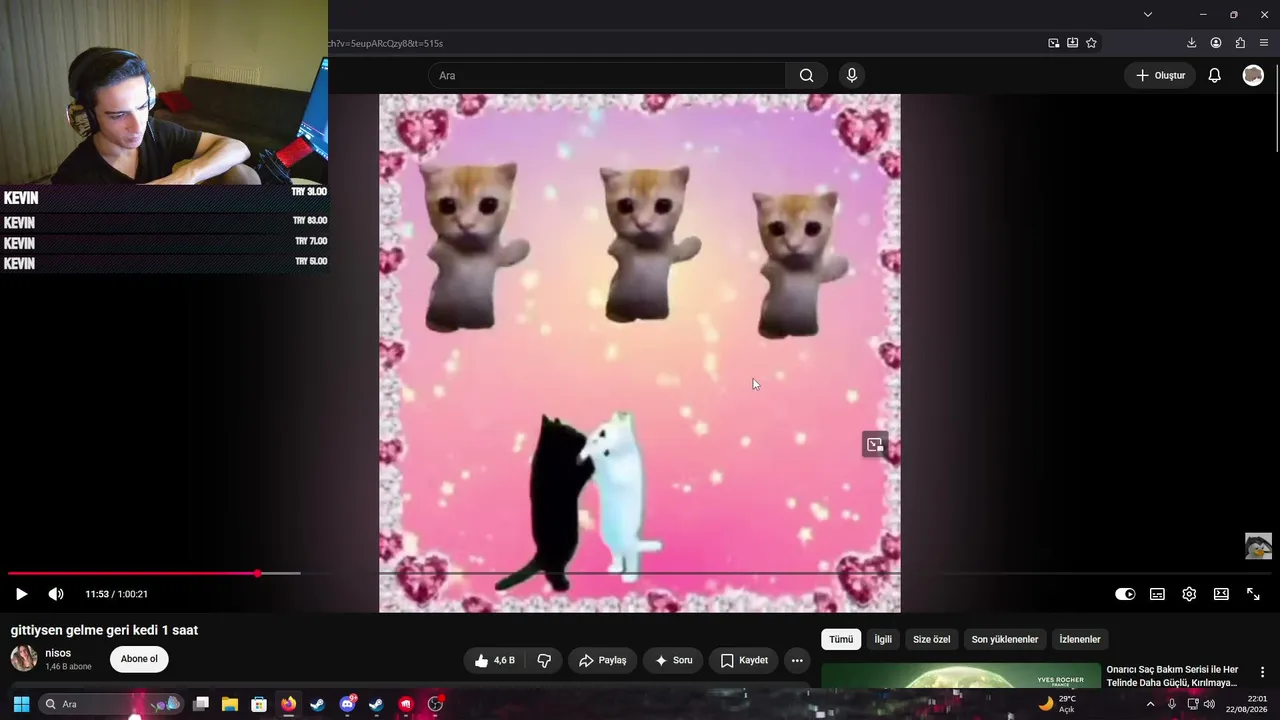Like the video with thumbs up
The width and height of the screenshot is (1280, 720).
(x=495, y=660)
